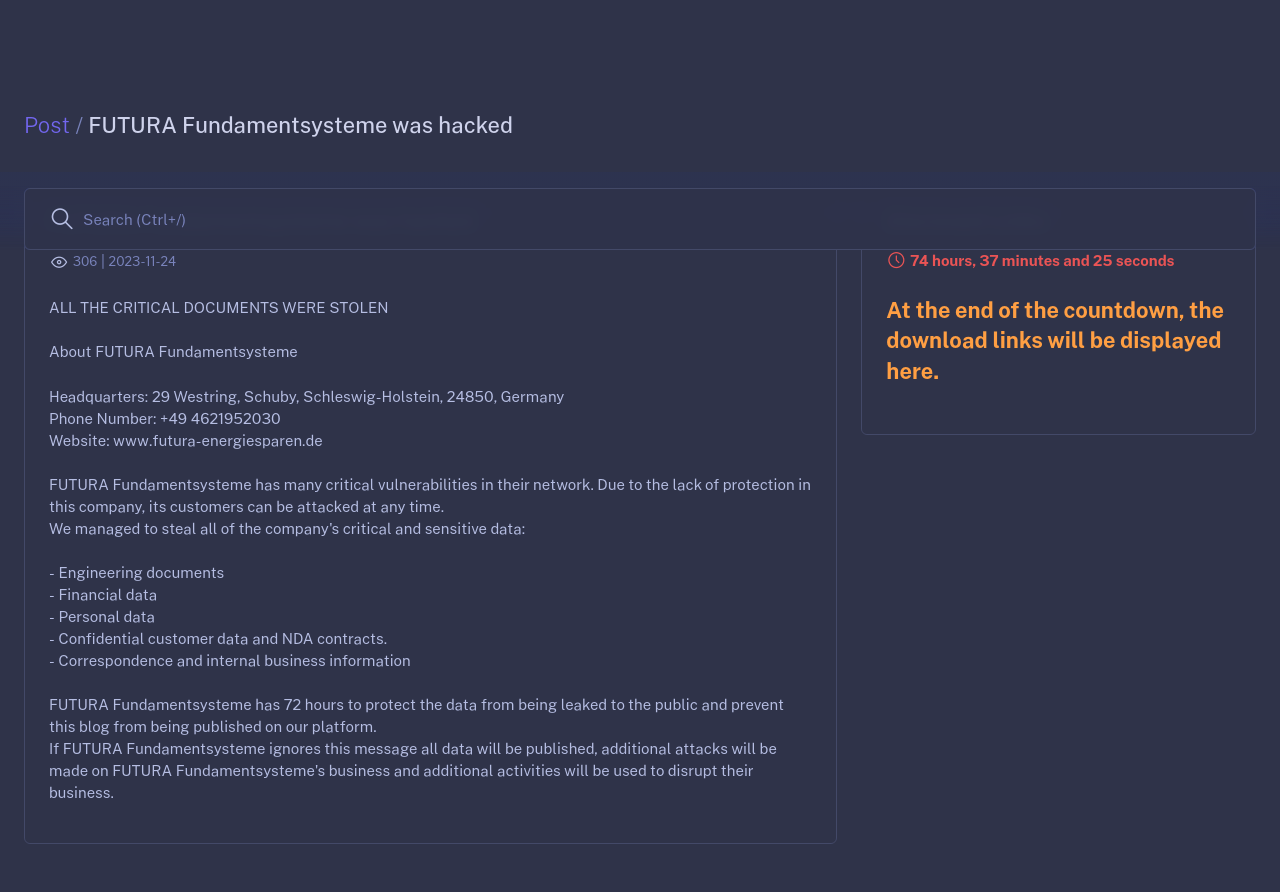Select 'Correspondence and internal business information' item

click(x=230, y=660)
